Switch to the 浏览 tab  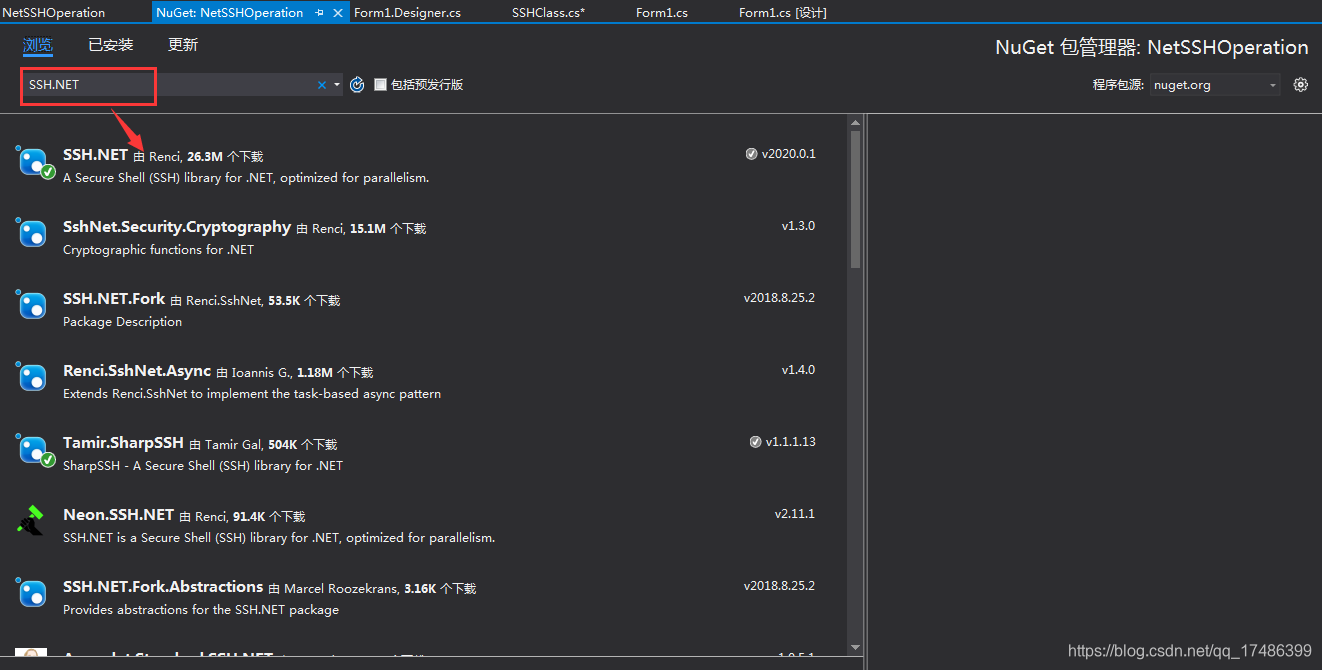click(38, 45)
